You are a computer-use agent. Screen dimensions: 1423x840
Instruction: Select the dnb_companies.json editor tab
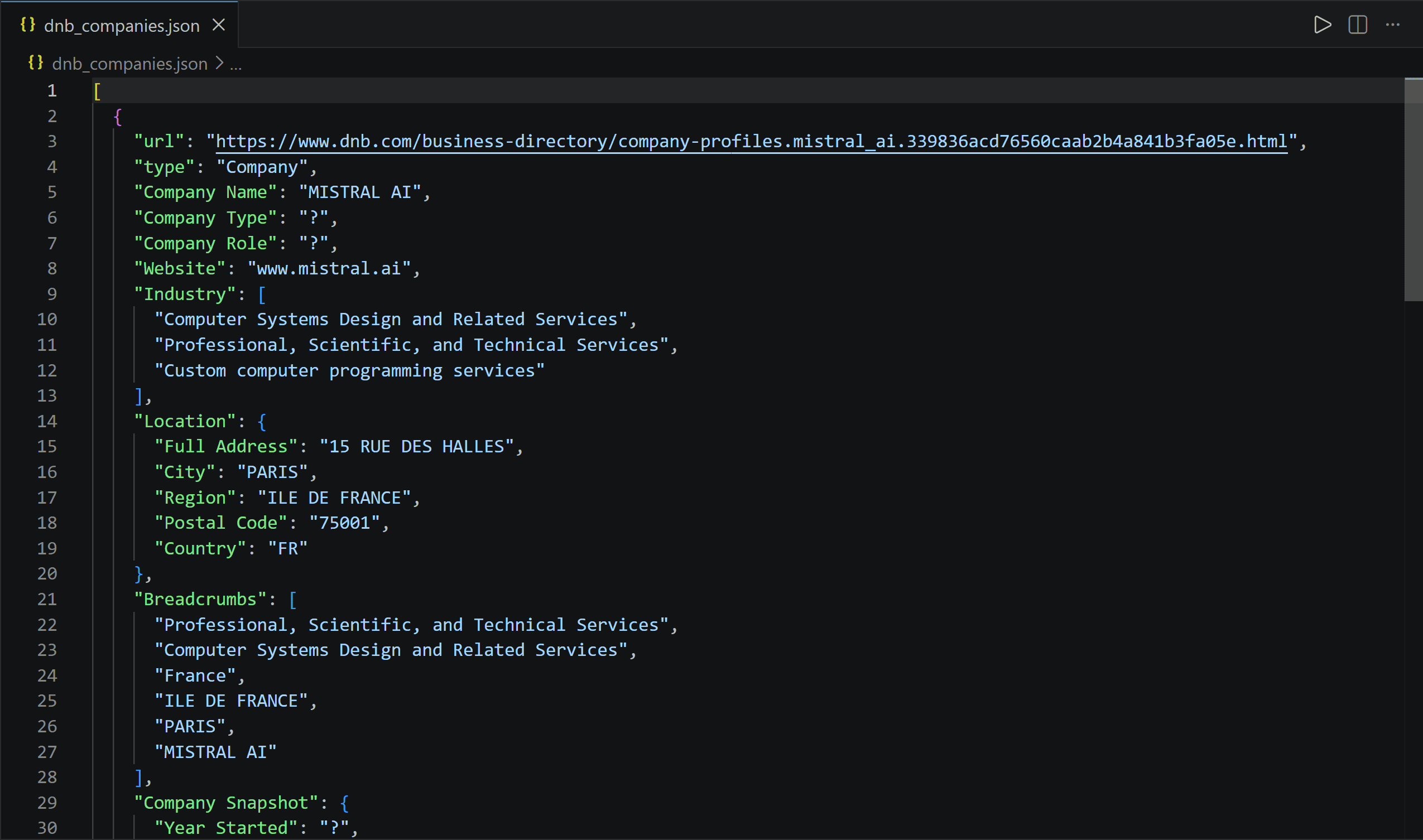point(119,25)
